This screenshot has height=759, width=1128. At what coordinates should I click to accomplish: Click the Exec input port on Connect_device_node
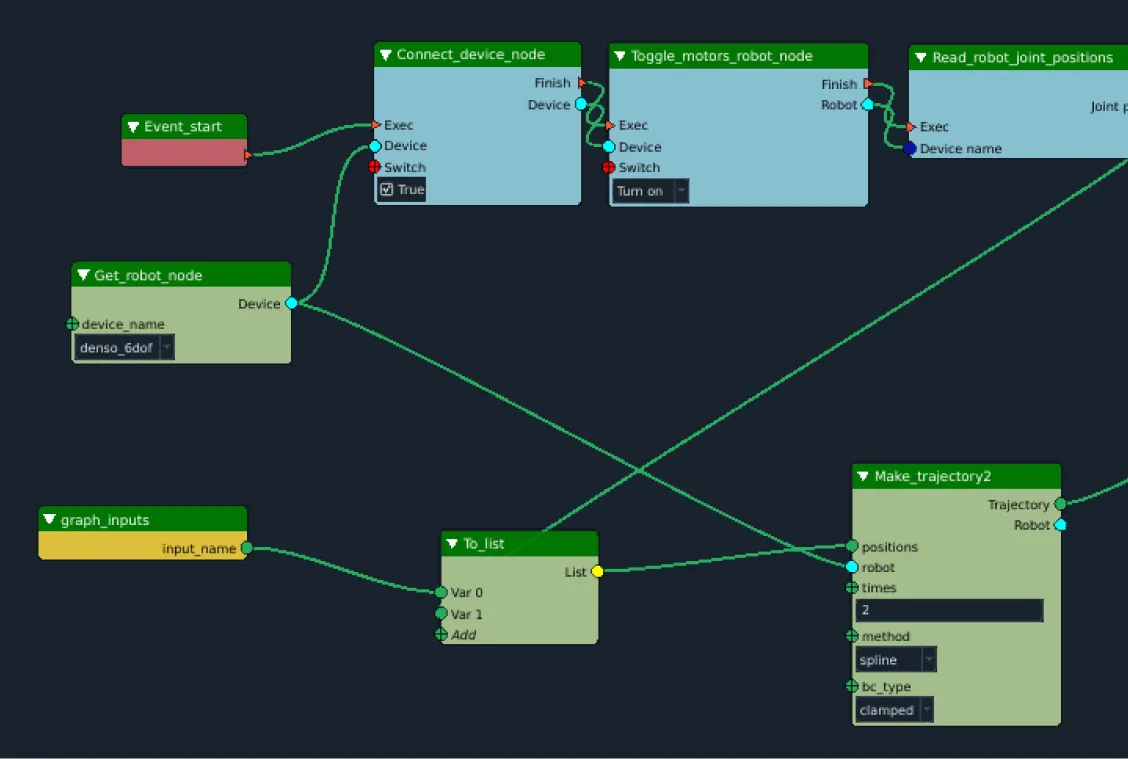pos(374,125)
